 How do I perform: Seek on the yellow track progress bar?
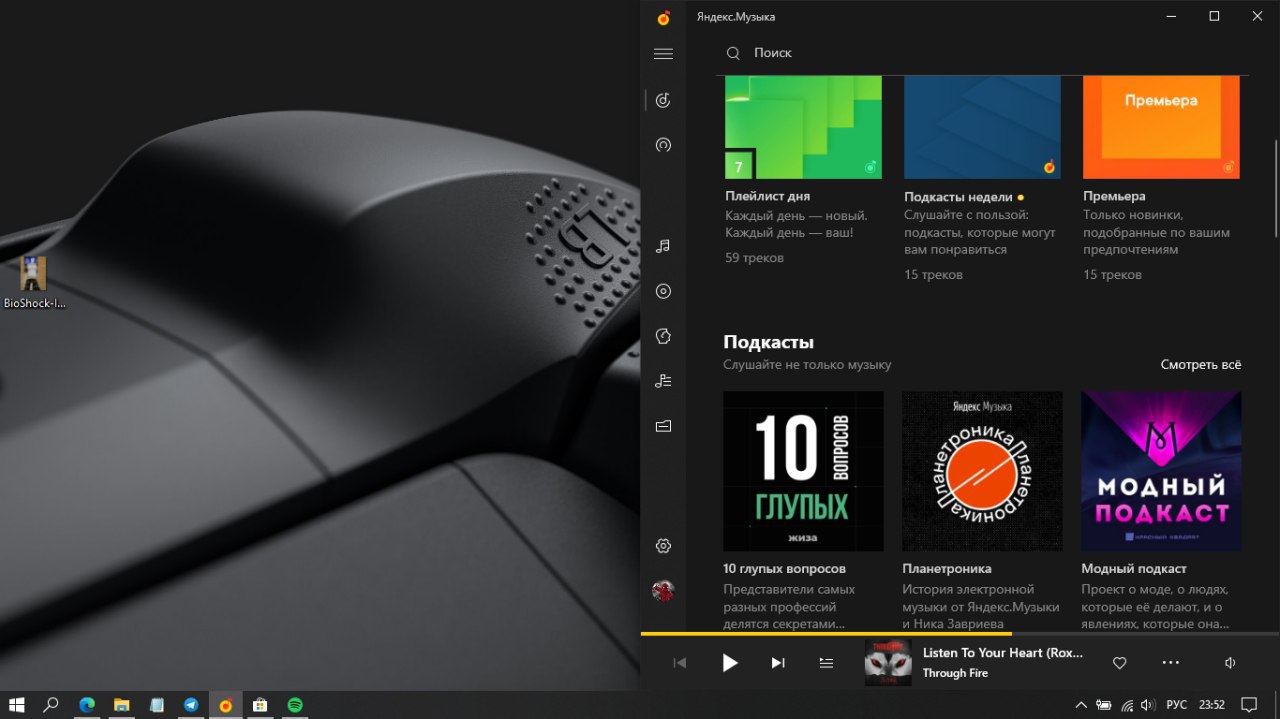[959, 634]
